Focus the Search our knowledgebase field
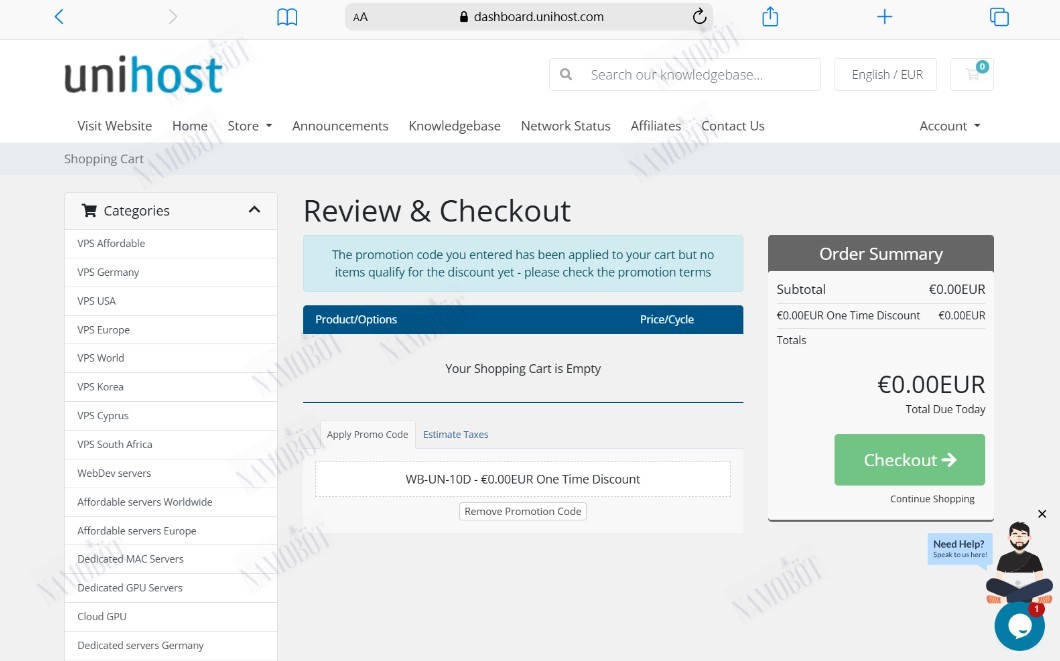This screenshot has width=1060, height=661. coord(685,74)
